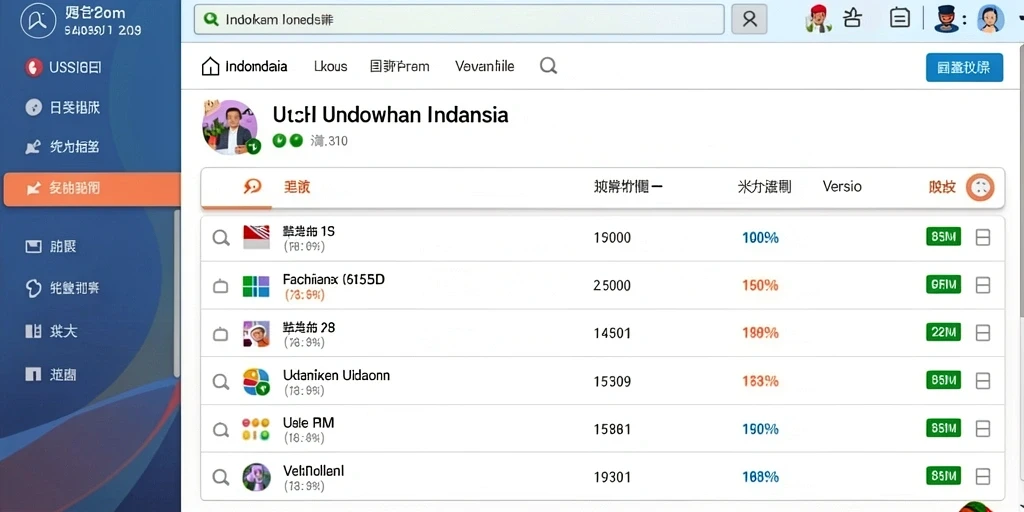Click the police-hat avatar icon in top bar
This screenshot has height=512, width=1024.
tap(946, 19)
